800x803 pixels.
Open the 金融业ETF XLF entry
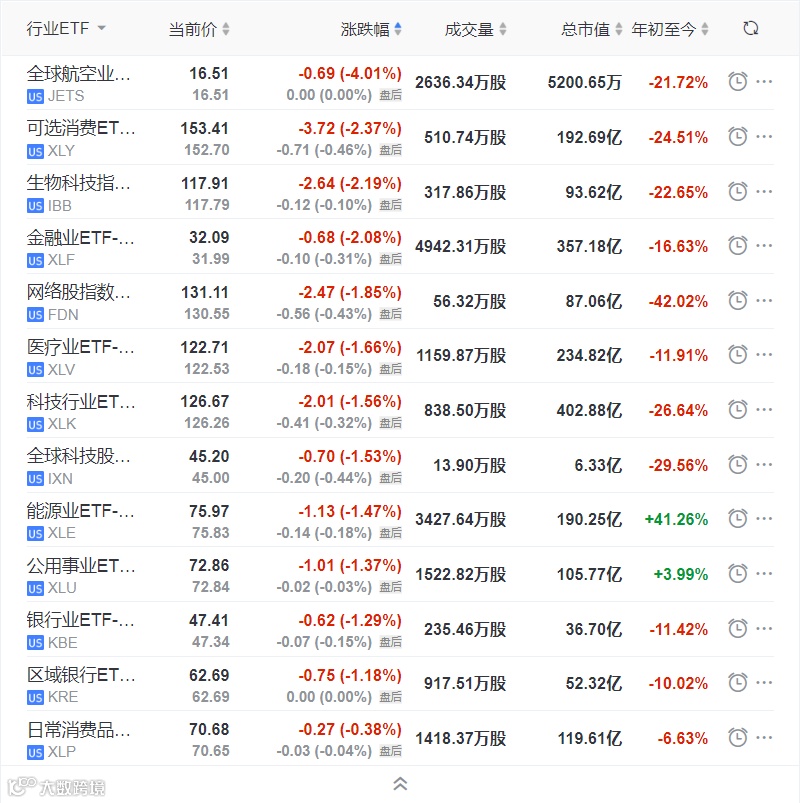81,247
